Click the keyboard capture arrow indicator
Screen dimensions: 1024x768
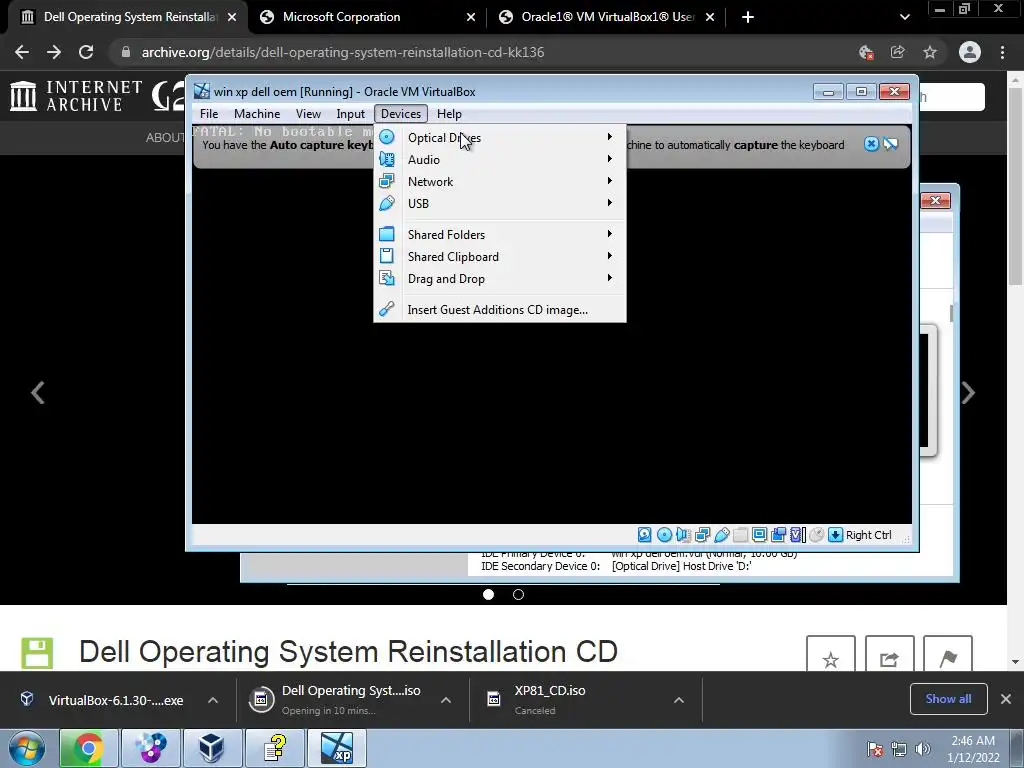click(x=835, y=535)
